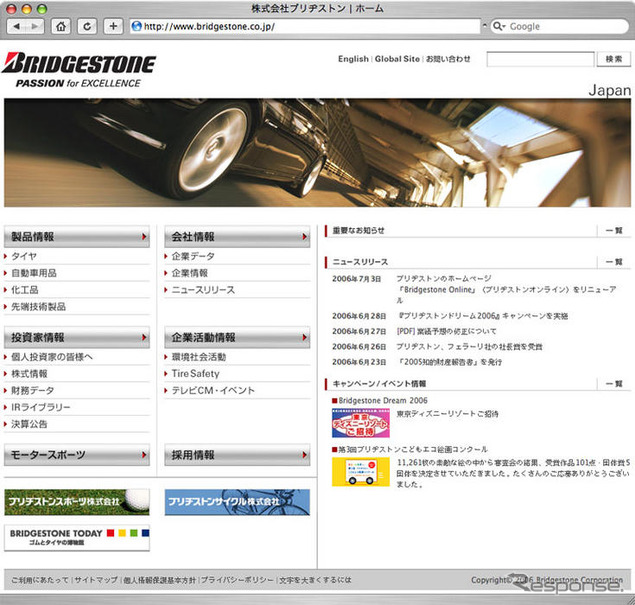Open the 製品情報 menu header
Viewport: 635px width, 605px height.
pyautogui.click(x=77, y=236)
